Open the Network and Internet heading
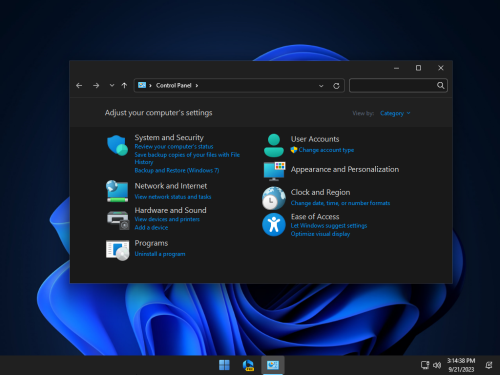Screen dimensions: 500x375 coord(171,186)
